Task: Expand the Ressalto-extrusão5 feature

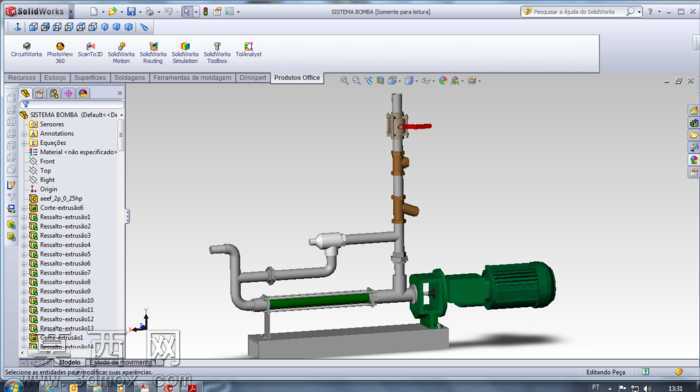Action: (25, 254)
